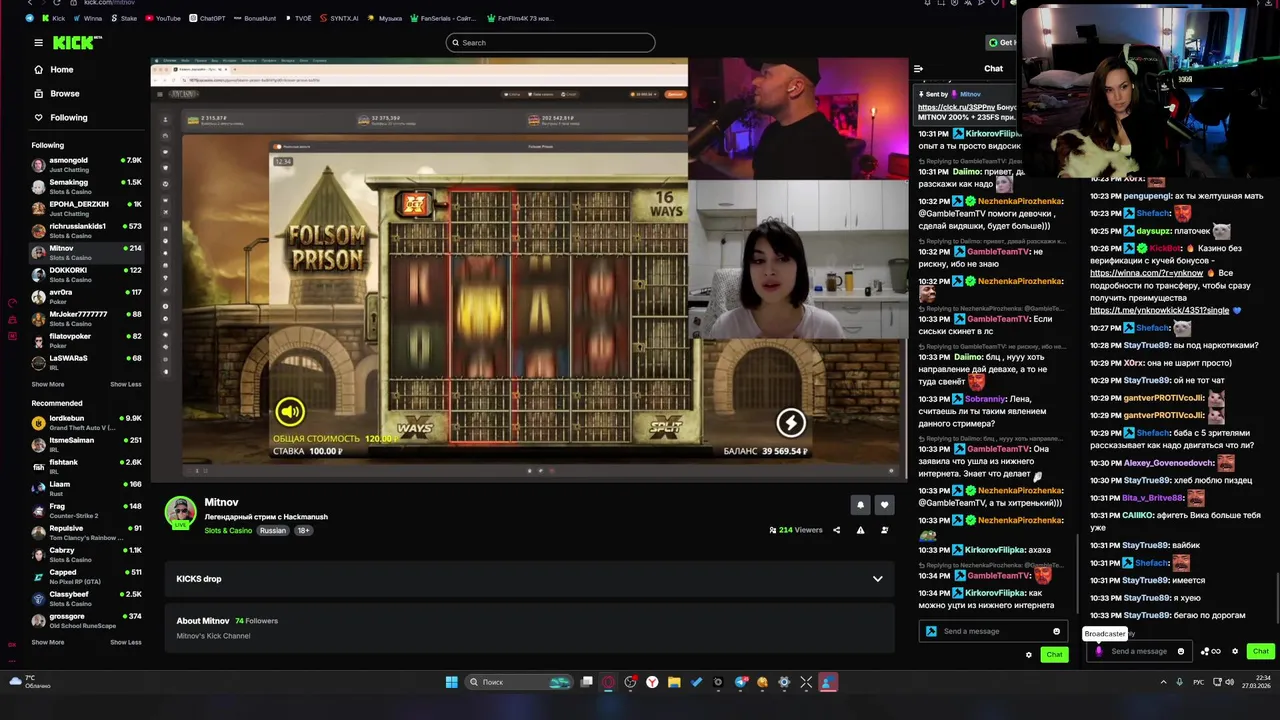The width and height of the screenshot is (1280, 720).
Task: Click the lightning turbo button in slot game
Action: pos(791,423)
